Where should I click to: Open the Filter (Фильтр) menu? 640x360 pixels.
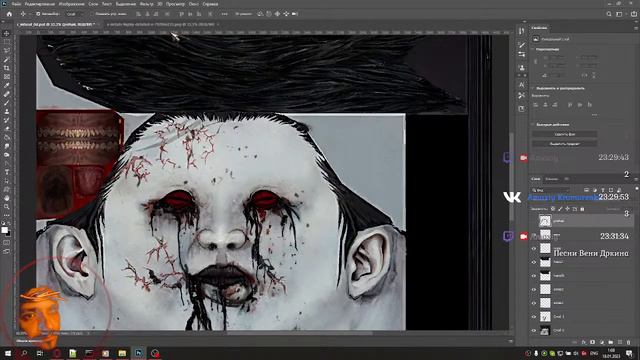[146, 4]
